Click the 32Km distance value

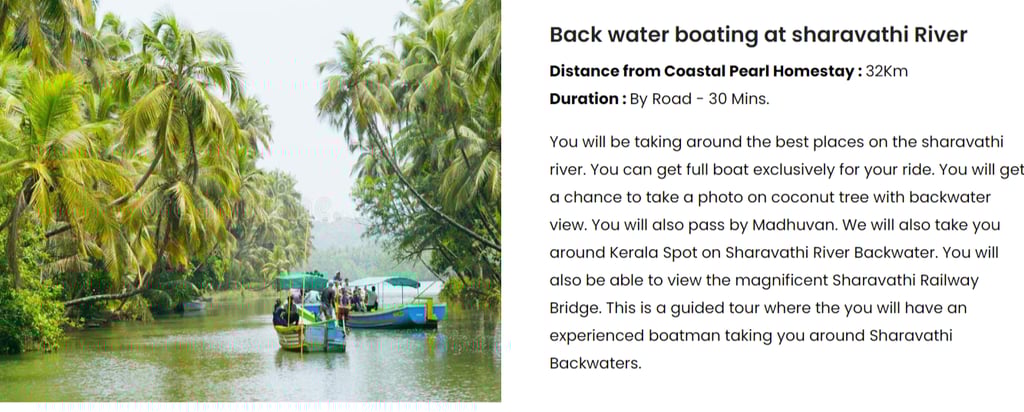[887, 71]
